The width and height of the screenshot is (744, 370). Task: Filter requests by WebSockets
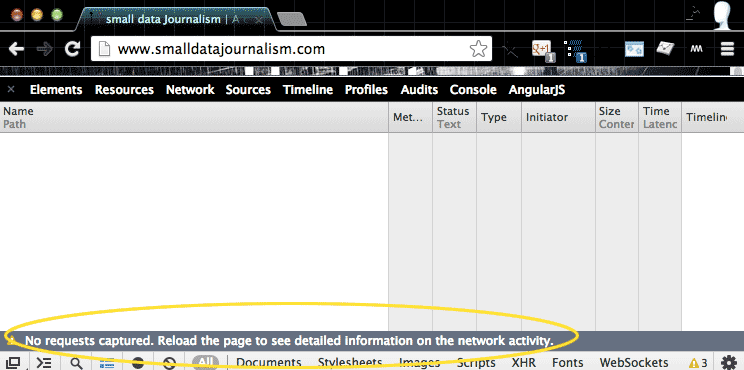pos(634,363)
